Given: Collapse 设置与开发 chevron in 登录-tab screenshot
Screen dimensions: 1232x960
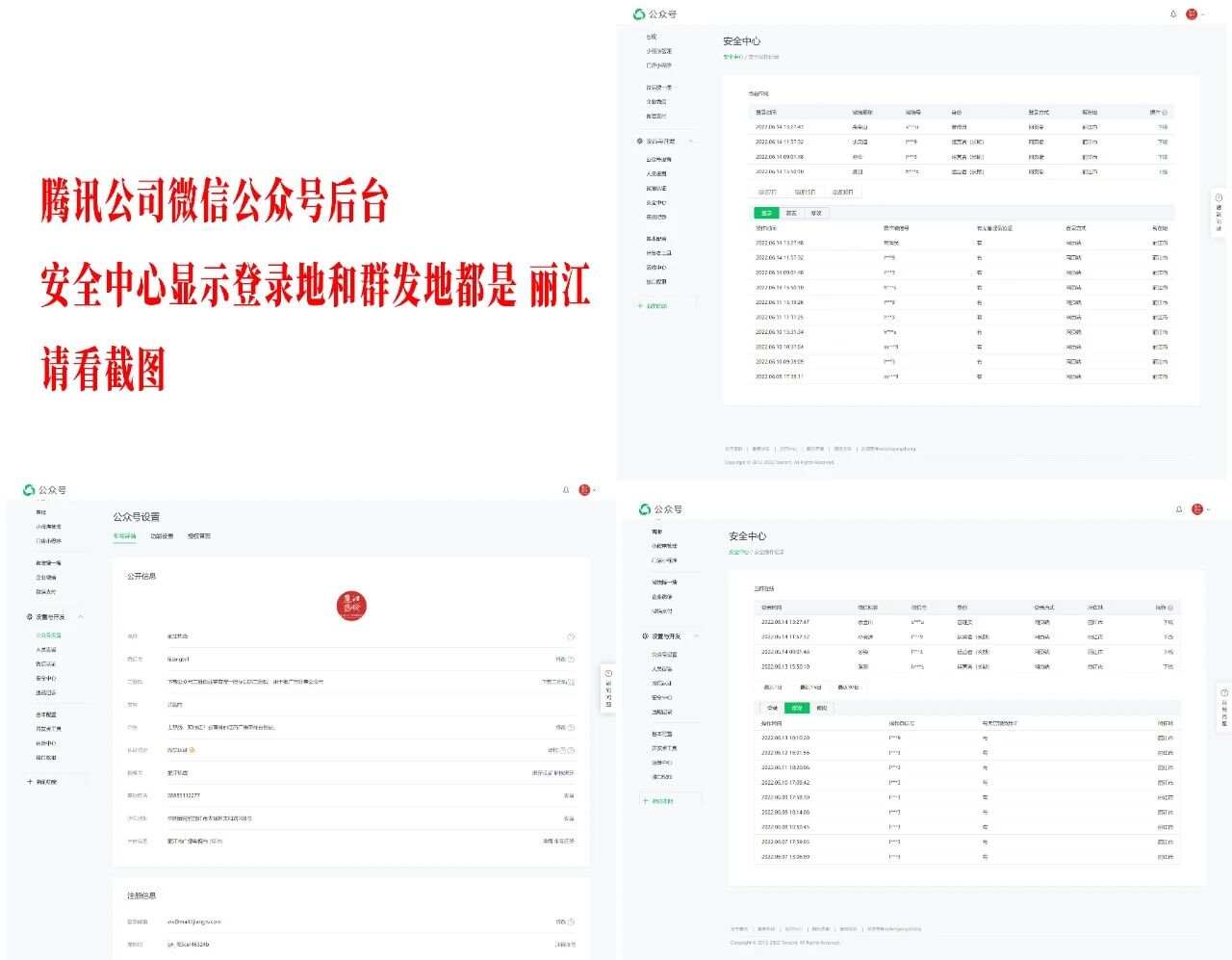Looking at the screenshot, I should tap(691, 142).
